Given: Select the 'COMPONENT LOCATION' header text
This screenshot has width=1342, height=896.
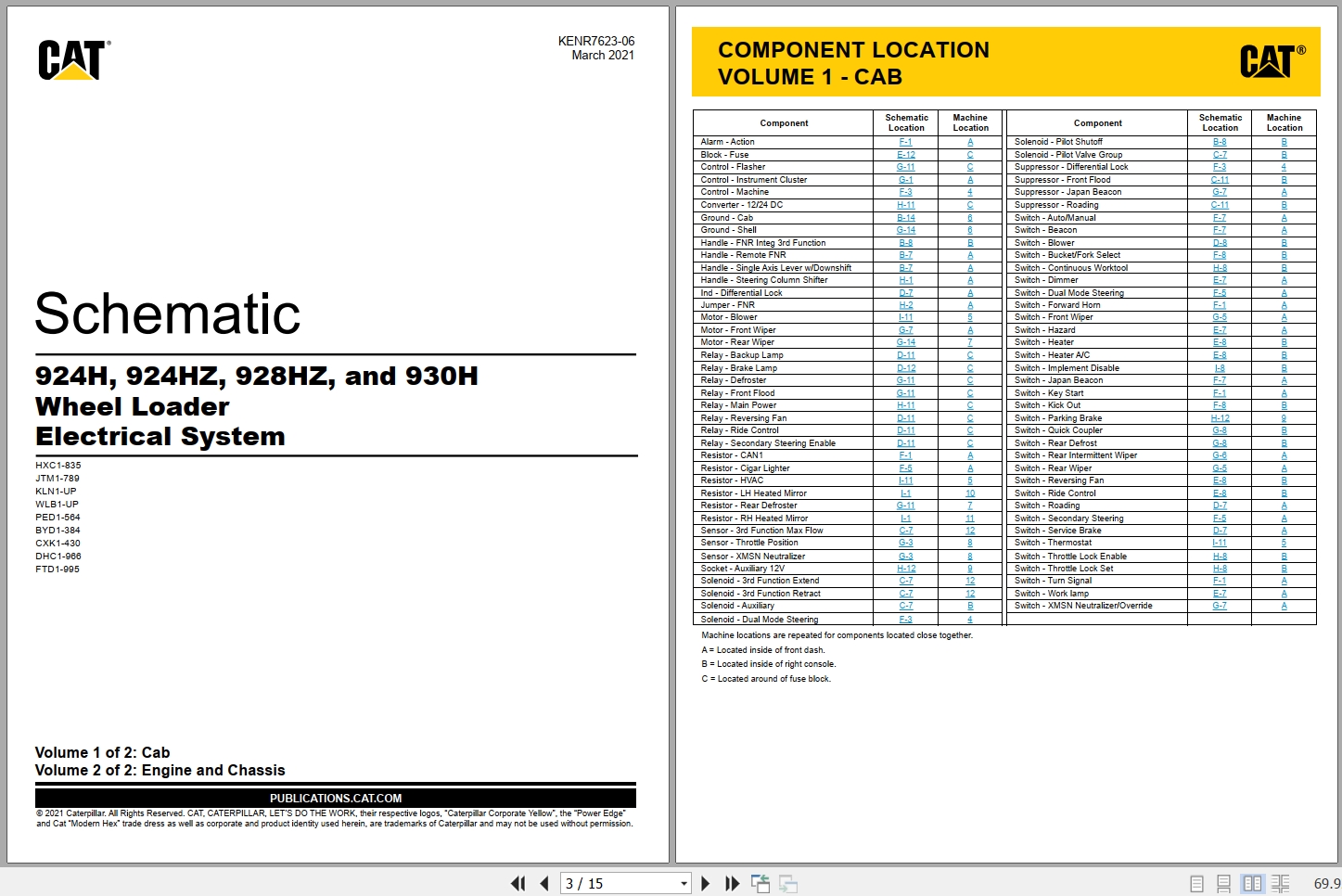Looking at the screenshot, I should (x=853, y=50).
